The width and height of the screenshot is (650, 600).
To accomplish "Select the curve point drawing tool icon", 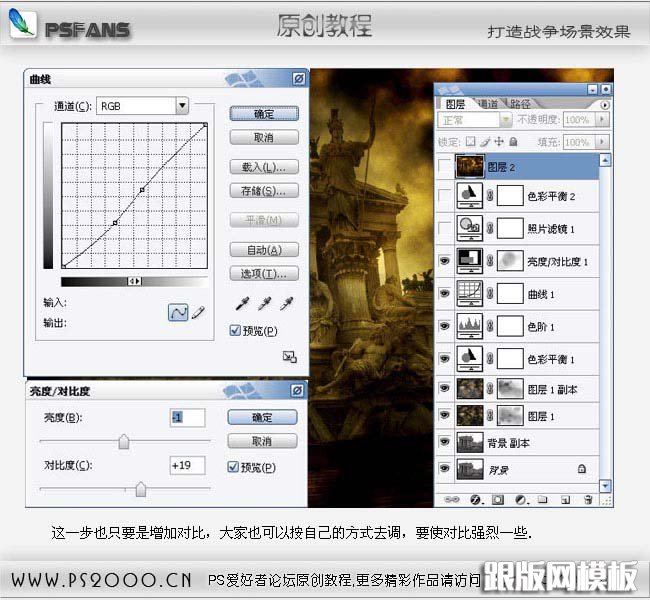I will tap(177, 313).
